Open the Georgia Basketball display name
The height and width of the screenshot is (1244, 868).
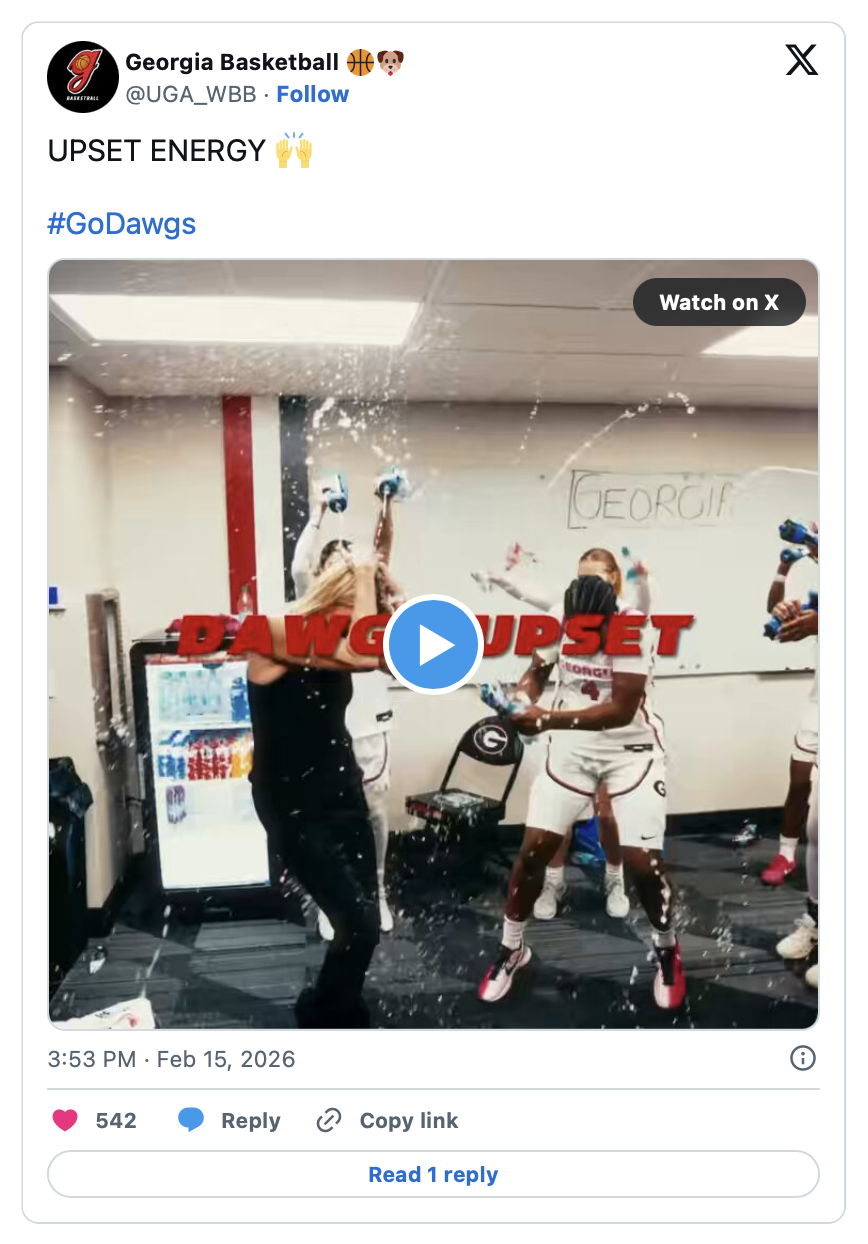232,62
